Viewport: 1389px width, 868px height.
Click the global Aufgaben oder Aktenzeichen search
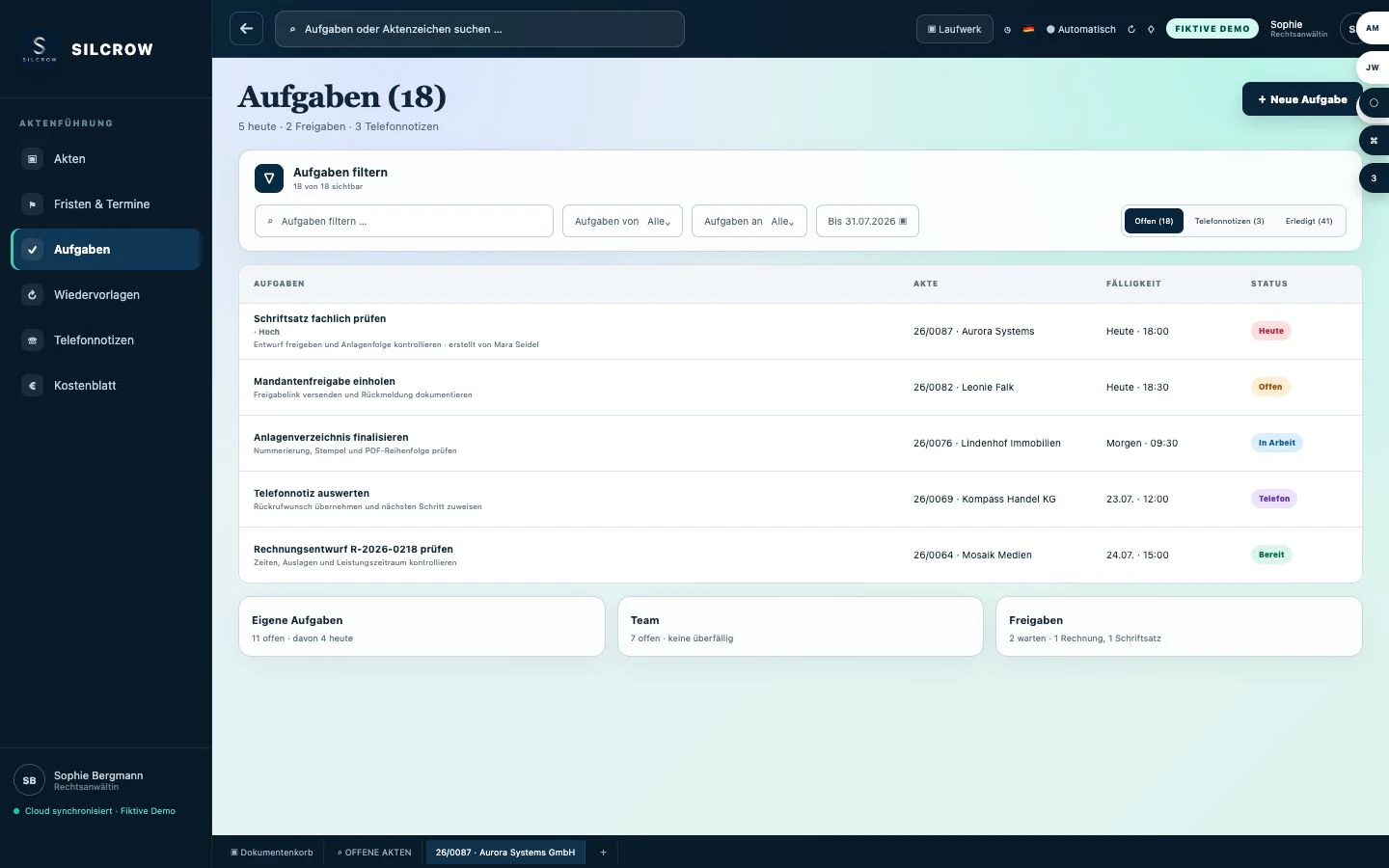tap(479, 29)
